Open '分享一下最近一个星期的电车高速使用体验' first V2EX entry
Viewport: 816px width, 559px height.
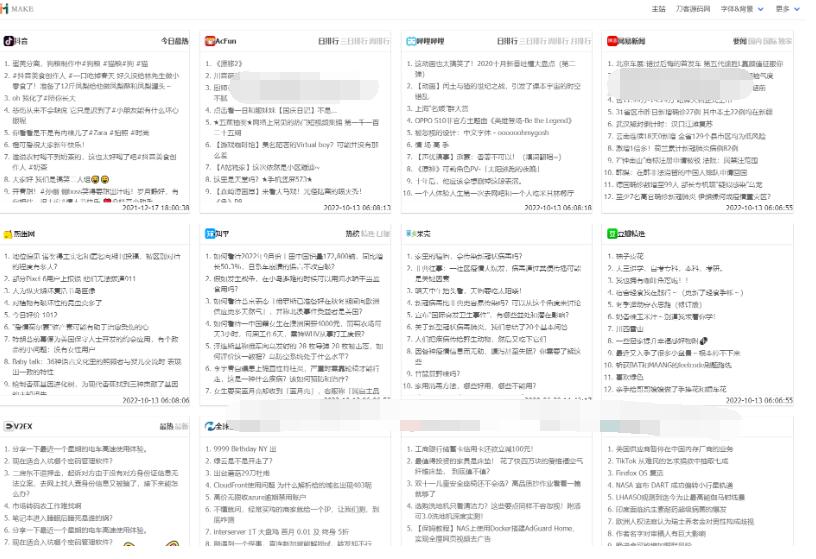pos(79,449)
